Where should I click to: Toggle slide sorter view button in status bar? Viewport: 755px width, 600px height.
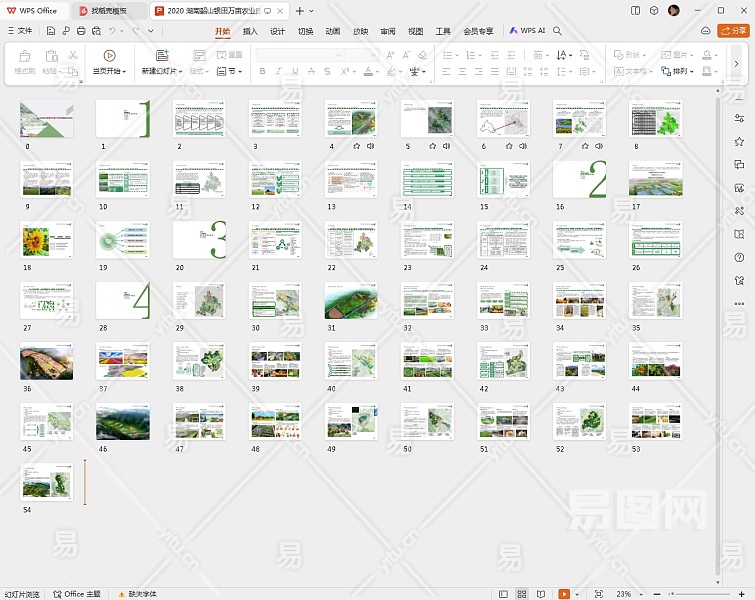(522, 594)
